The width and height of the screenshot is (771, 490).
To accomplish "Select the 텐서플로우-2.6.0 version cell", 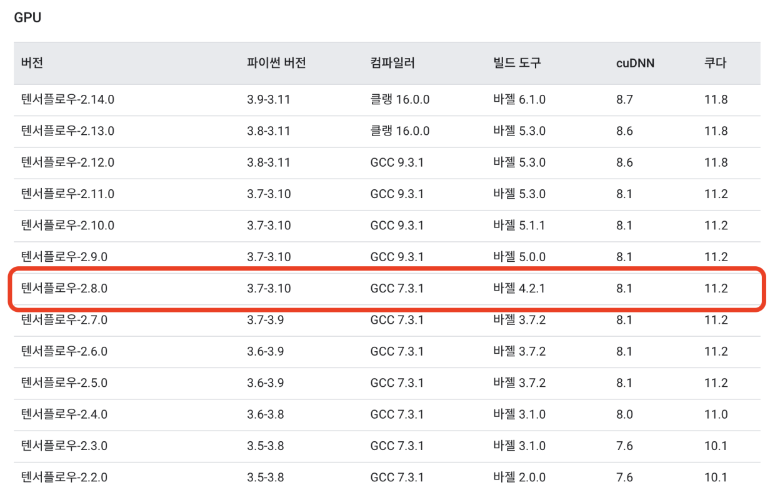I will (64, 351).
